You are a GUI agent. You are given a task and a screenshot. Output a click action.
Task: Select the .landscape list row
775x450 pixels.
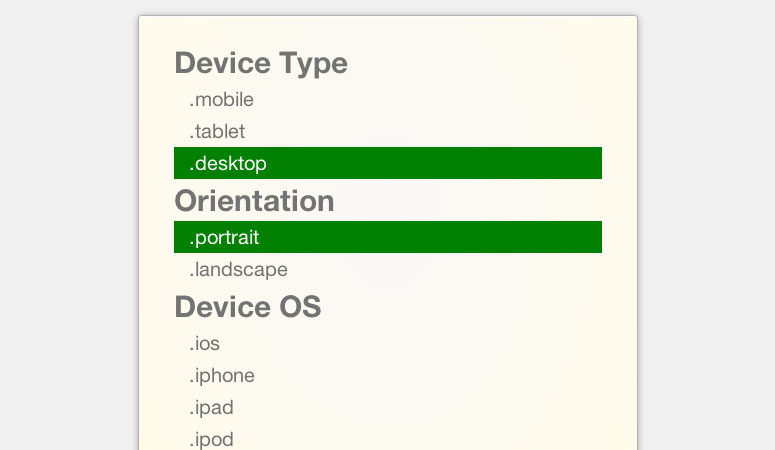(x=388, y=269)
